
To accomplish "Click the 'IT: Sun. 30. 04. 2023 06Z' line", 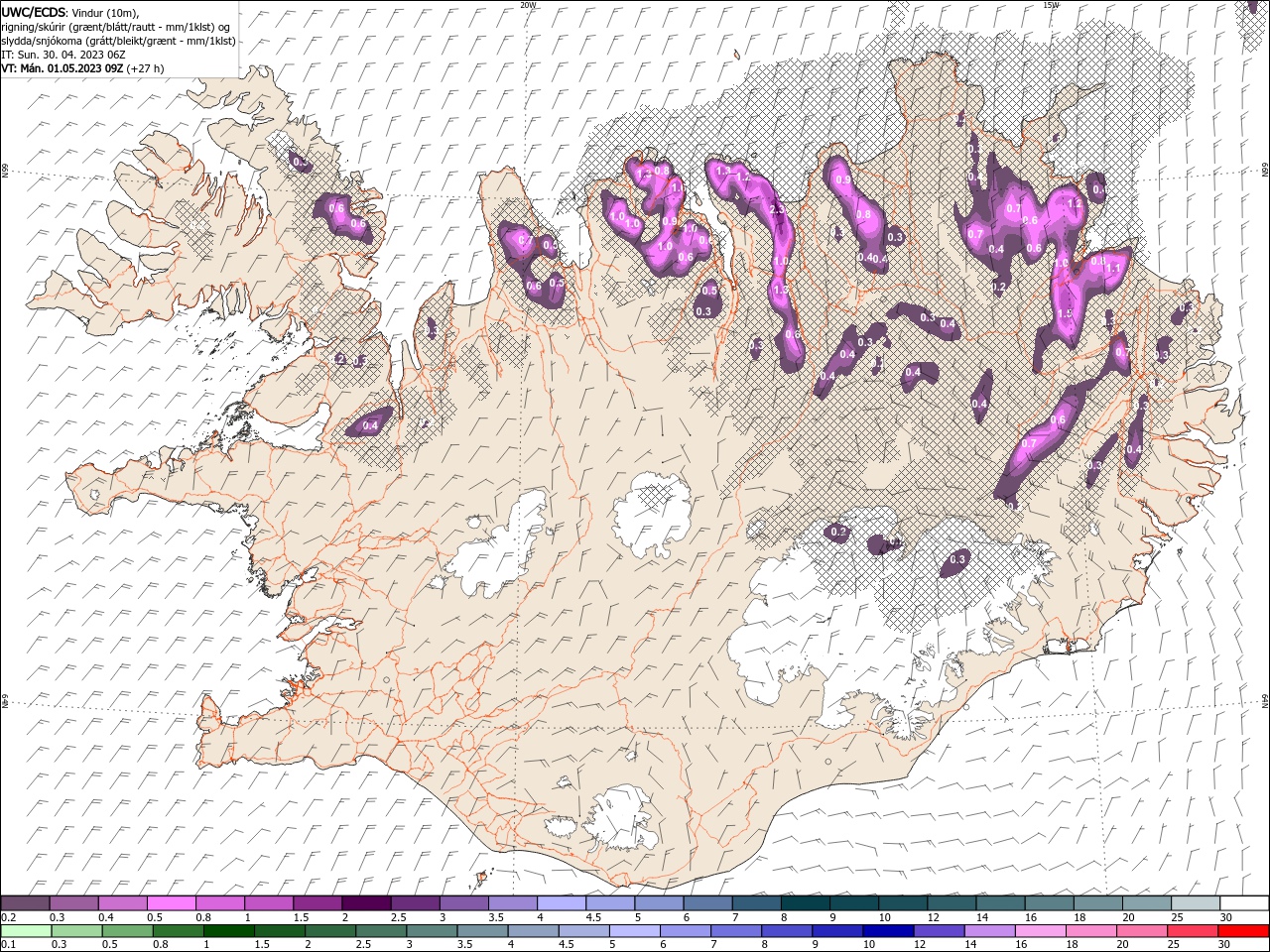I will [x=63, y=55].
